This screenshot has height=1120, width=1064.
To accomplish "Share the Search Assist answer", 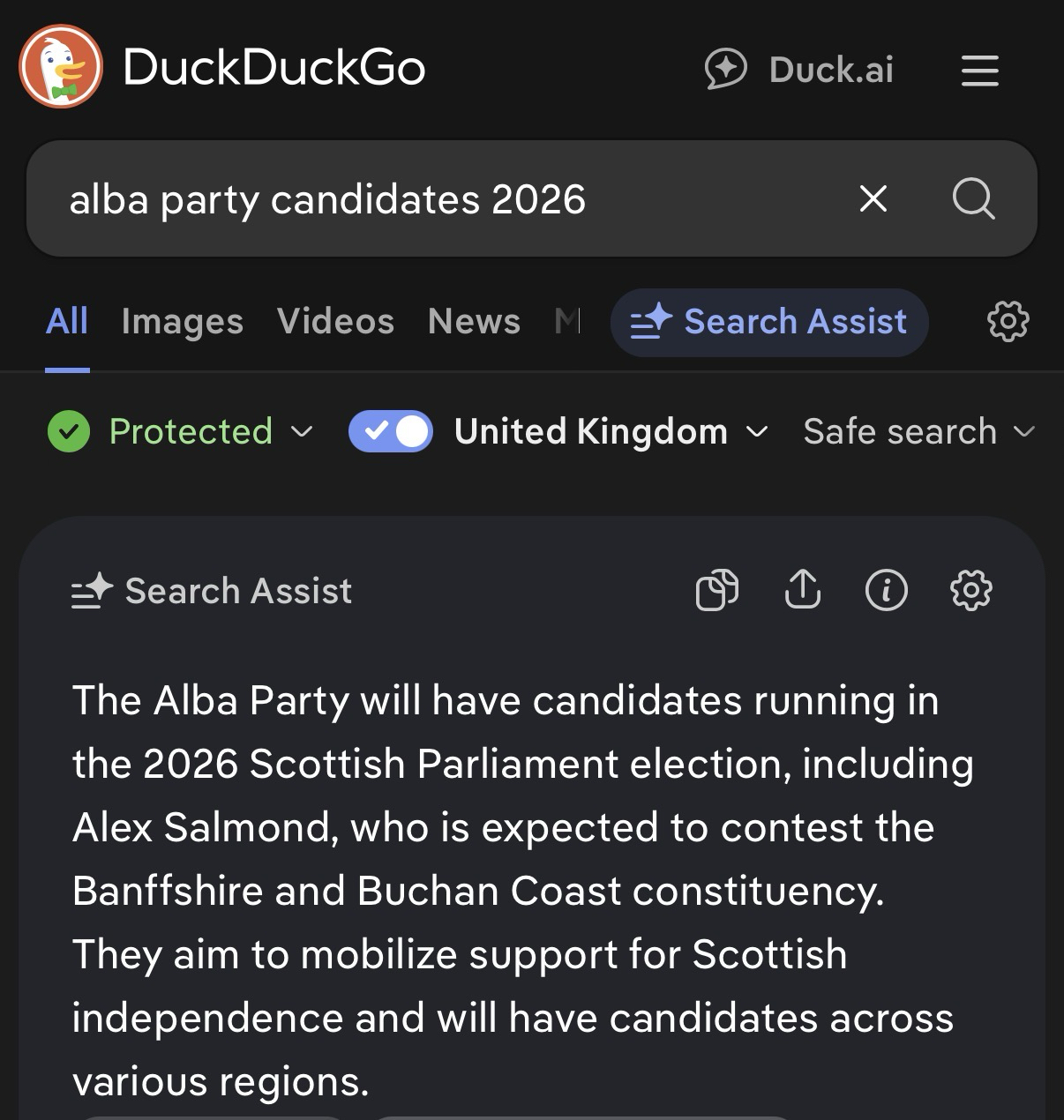I will (802, 590).
